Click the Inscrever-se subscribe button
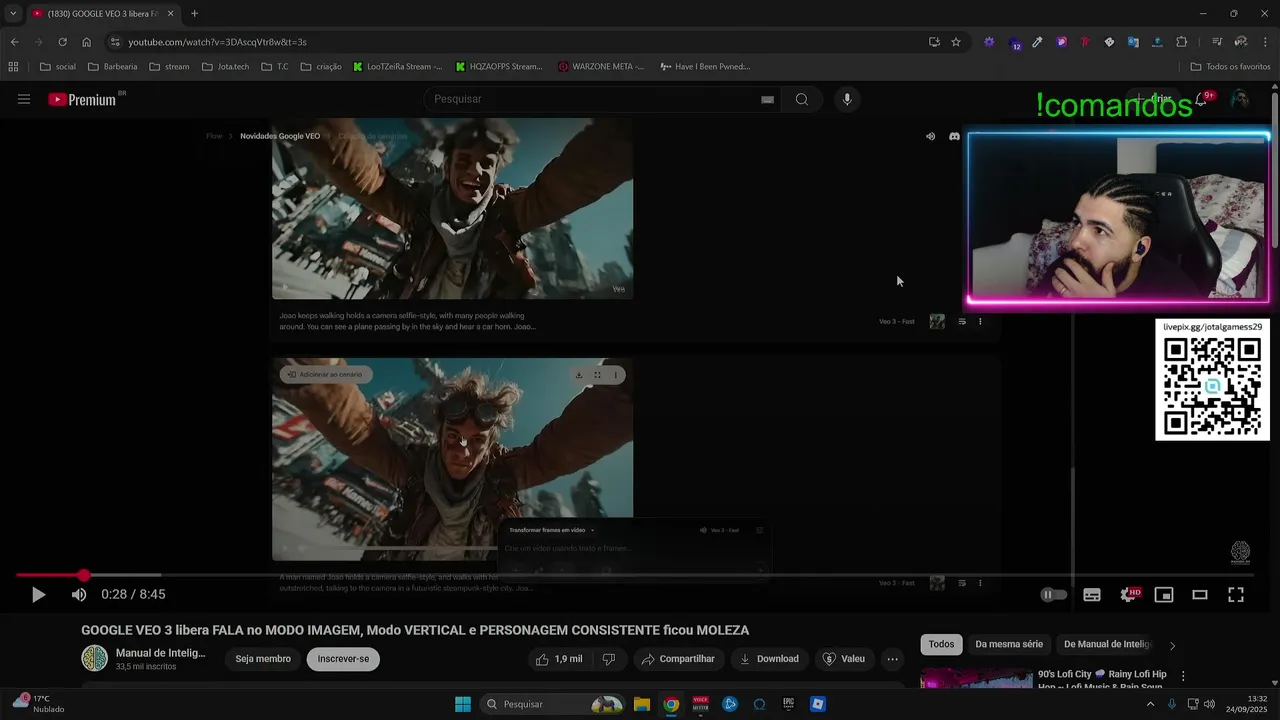The image size is (1280, 720). click(x=343, y=659)
